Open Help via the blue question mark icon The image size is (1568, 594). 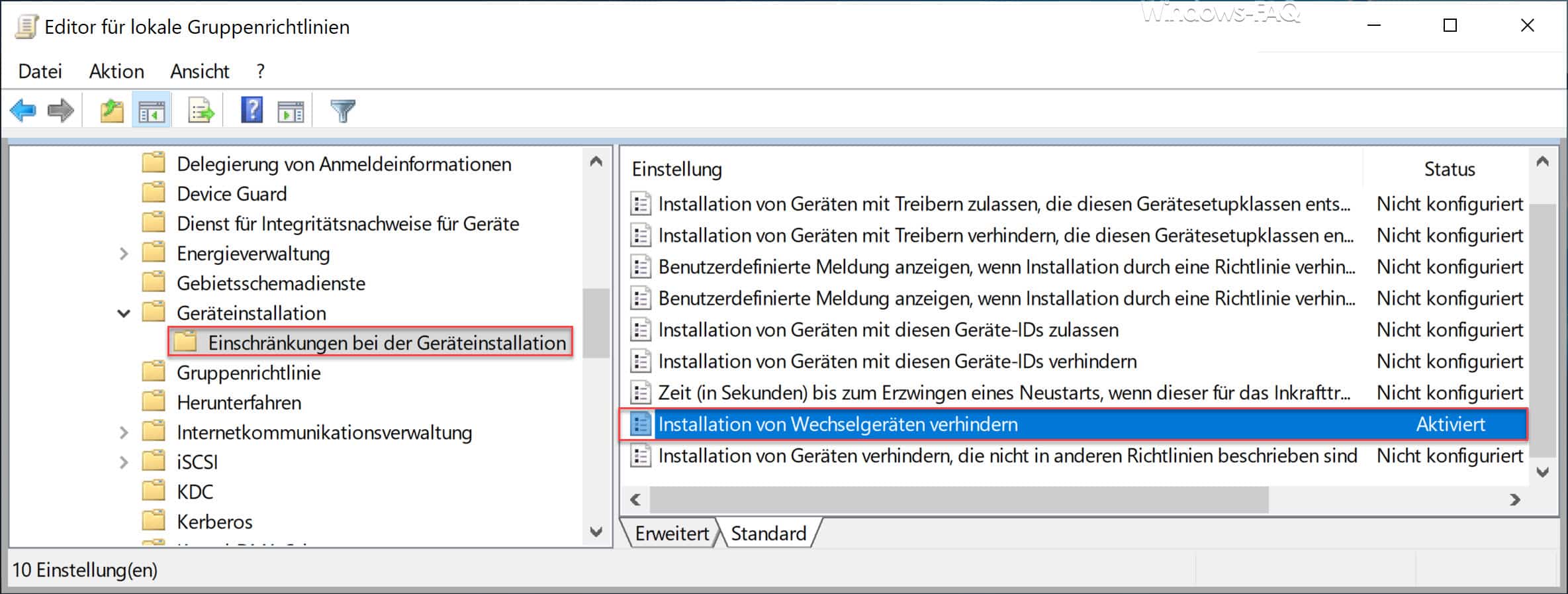click(252, 110)
